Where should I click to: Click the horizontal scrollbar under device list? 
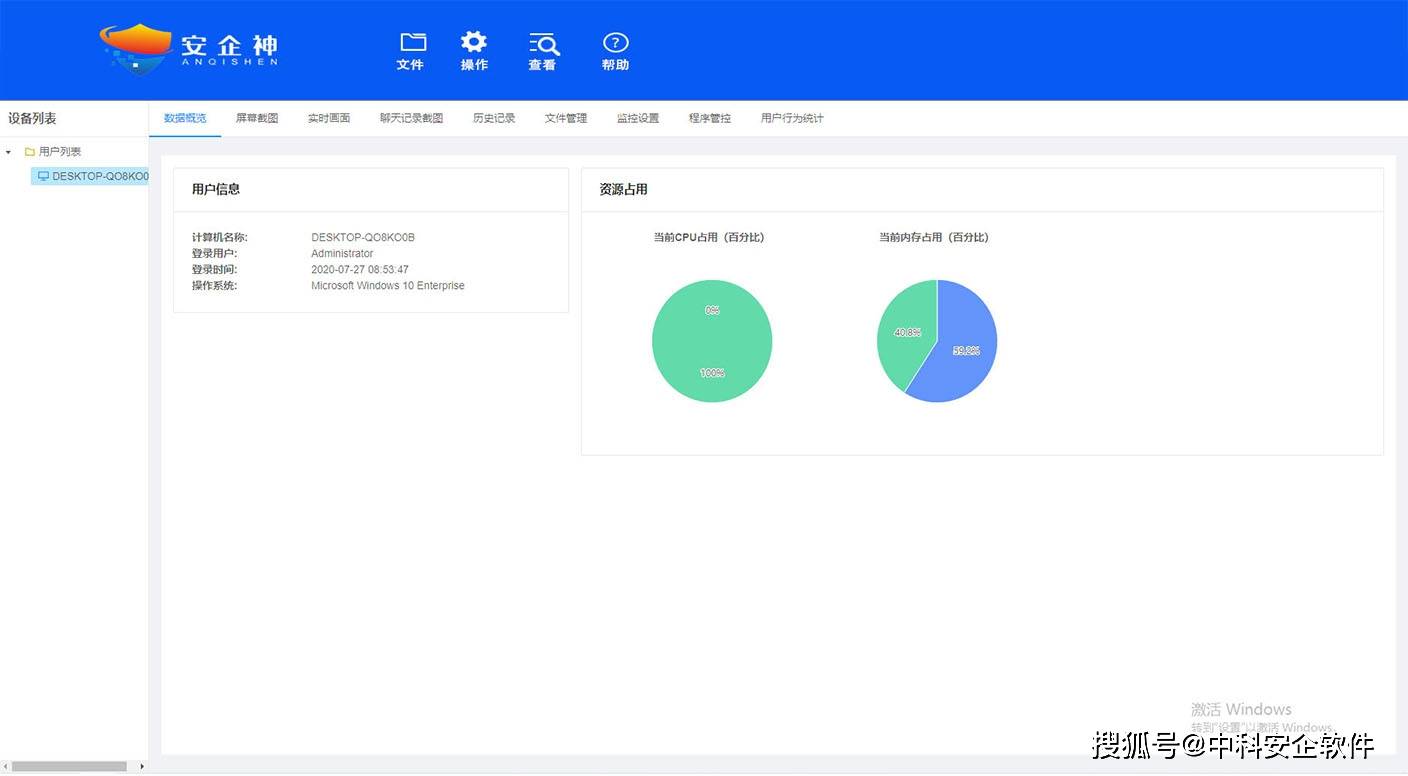point(68,767)
